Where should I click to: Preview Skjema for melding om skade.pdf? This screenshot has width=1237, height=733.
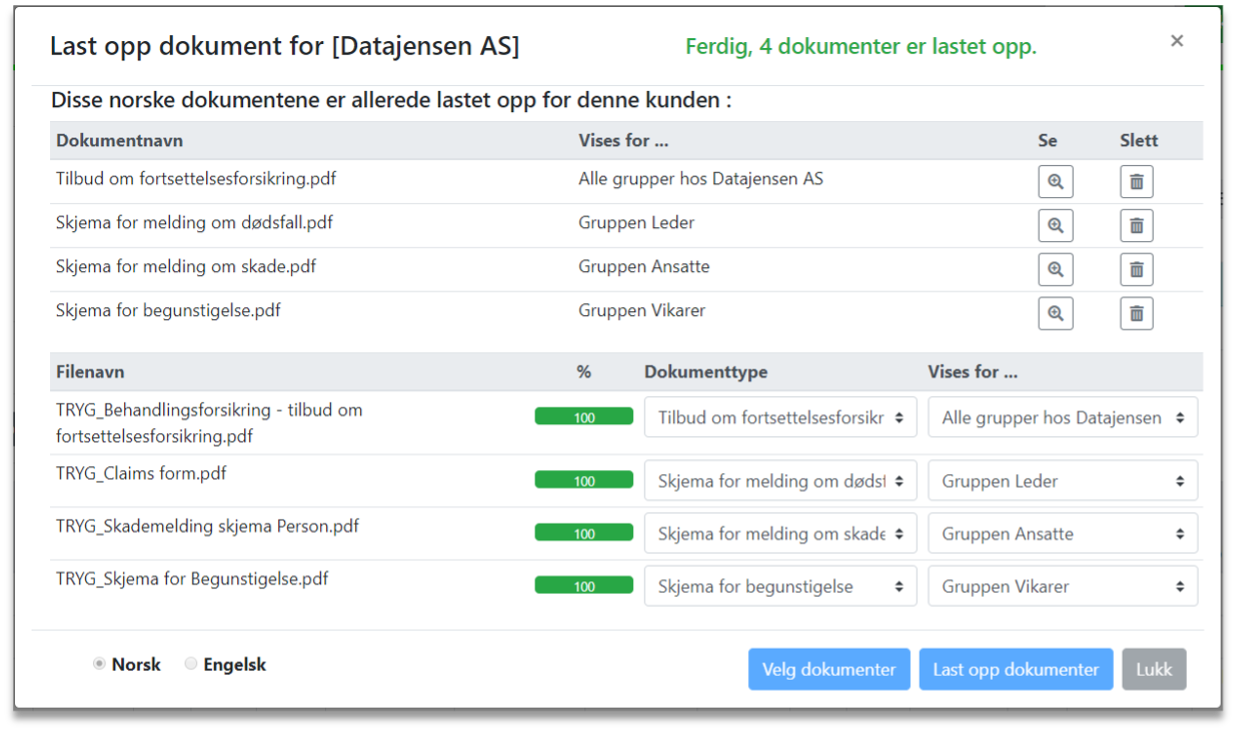coord(1055,270)
